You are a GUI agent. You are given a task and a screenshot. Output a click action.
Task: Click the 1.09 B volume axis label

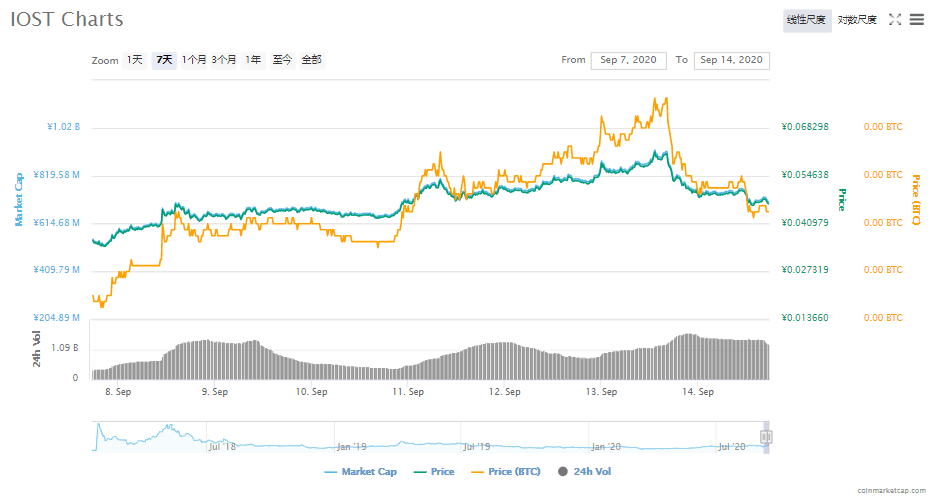tap(65, 348)
